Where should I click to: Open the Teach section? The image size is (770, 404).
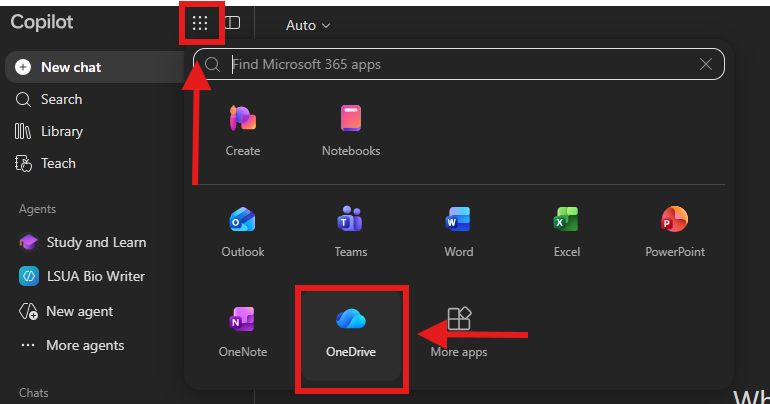point(45,163)
